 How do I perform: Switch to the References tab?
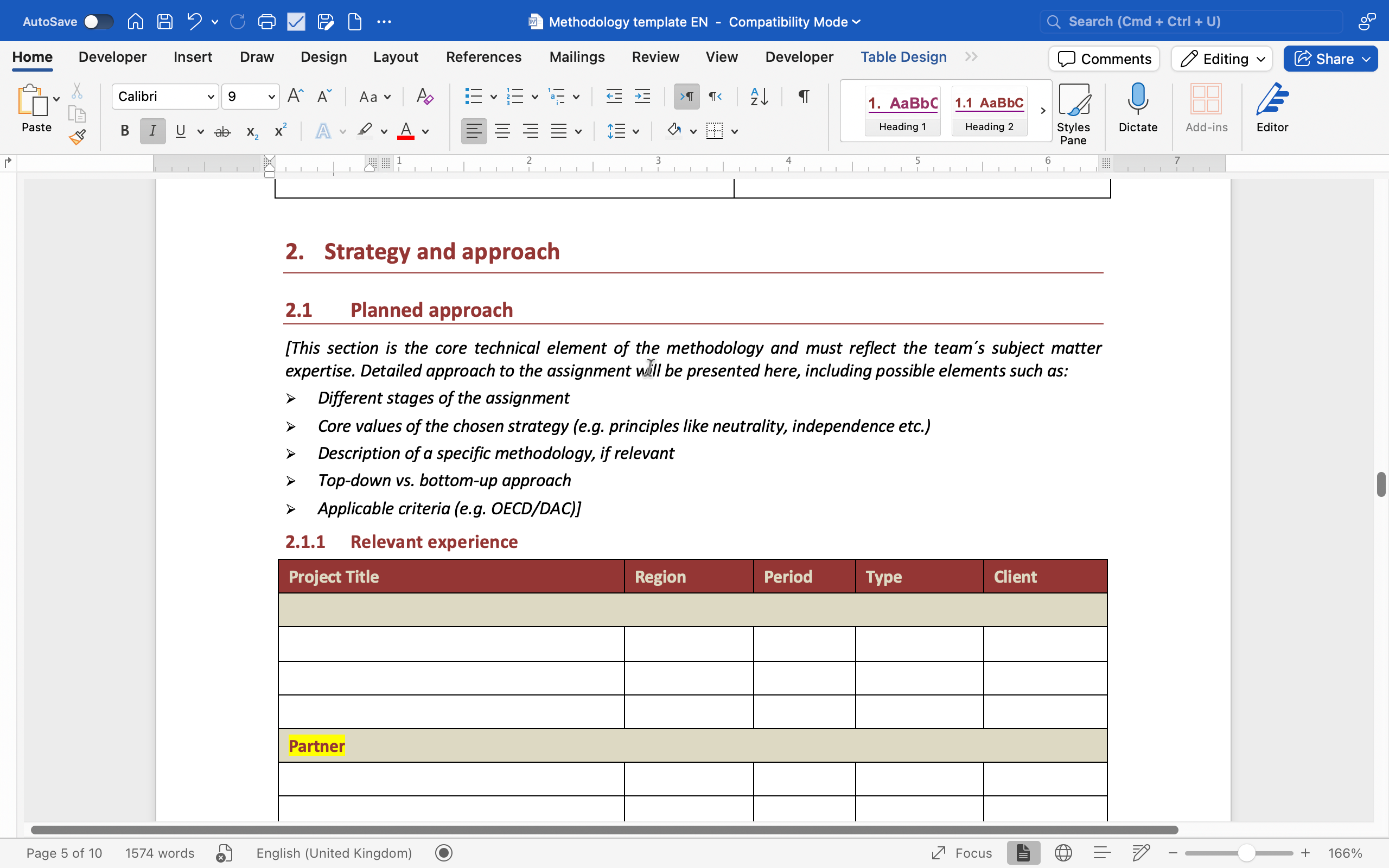click(483, 57)
